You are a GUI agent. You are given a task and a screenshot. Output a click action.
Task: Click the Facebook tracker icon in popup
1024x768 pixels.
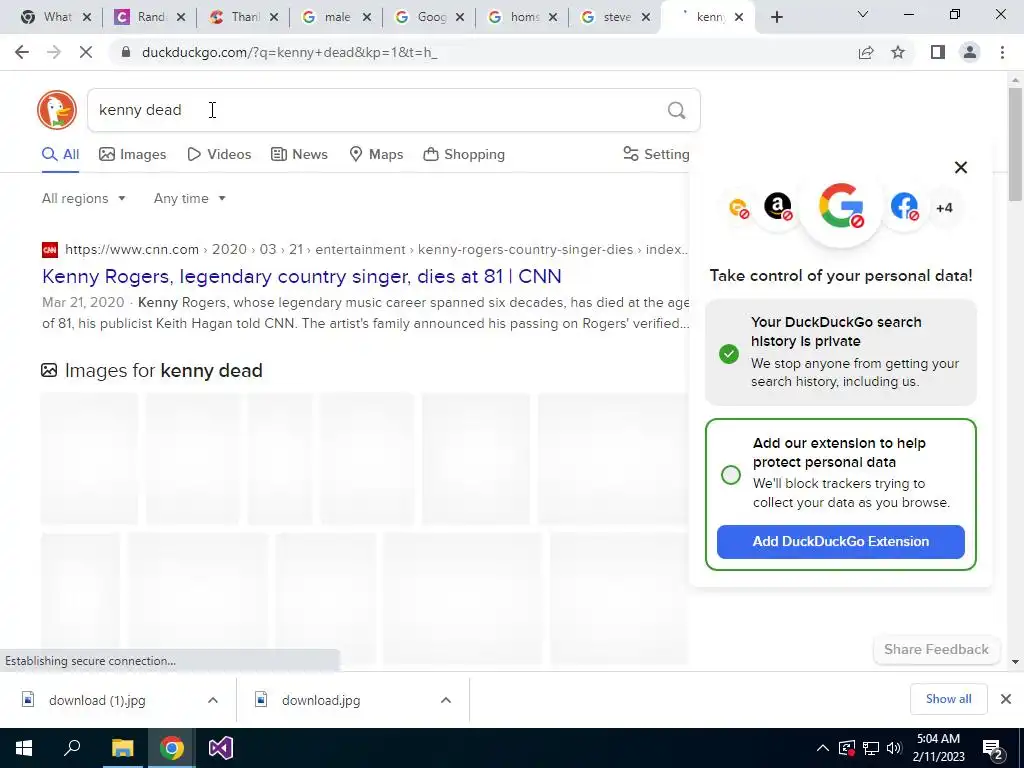tap(904, 206)
